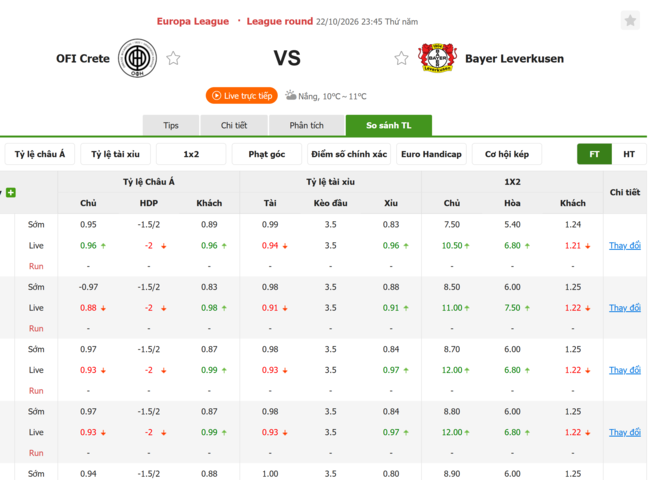Select the 1x2 odds filter
The height and width of the screenshot is (480, 650).
coord(191,154)
